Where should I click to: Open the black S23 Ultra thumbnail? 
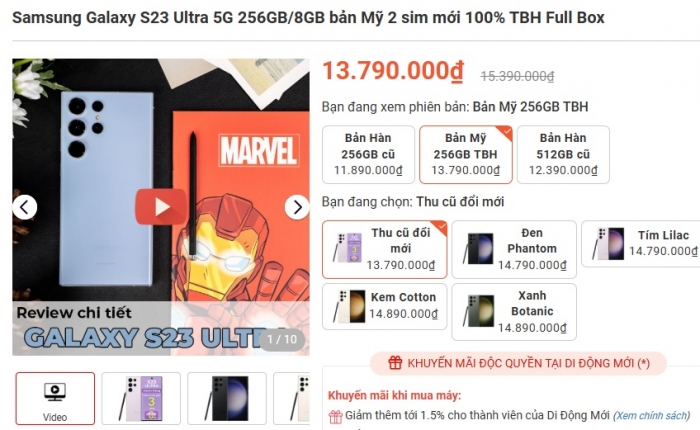point(227,398)
